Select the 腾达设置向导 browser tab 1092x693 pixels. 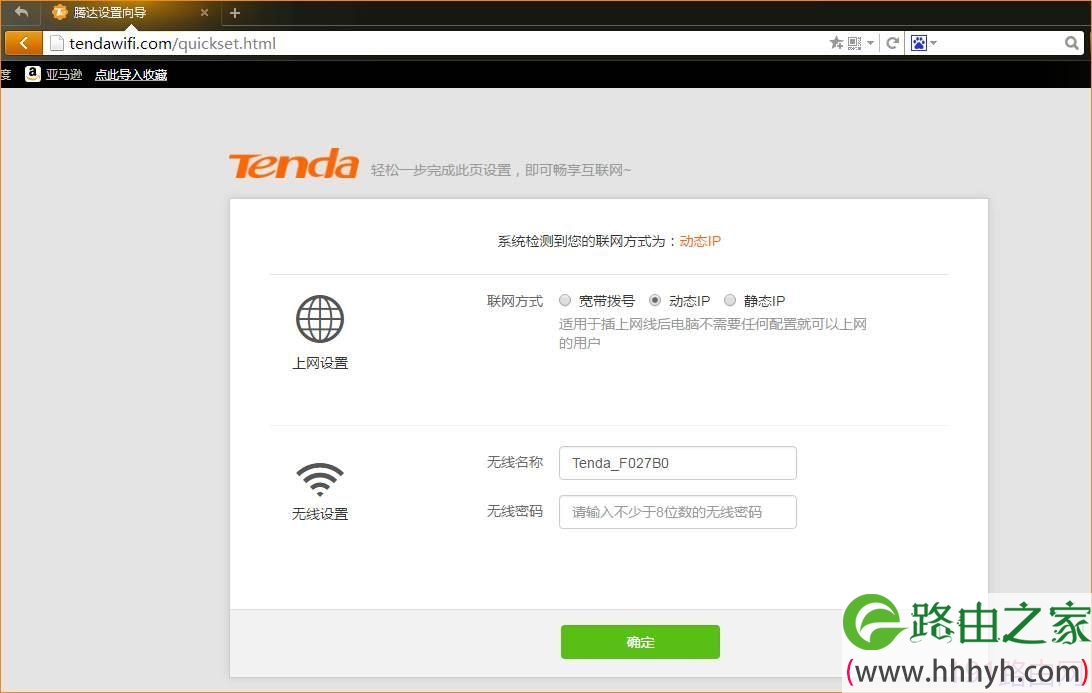[x=130, y=13]
